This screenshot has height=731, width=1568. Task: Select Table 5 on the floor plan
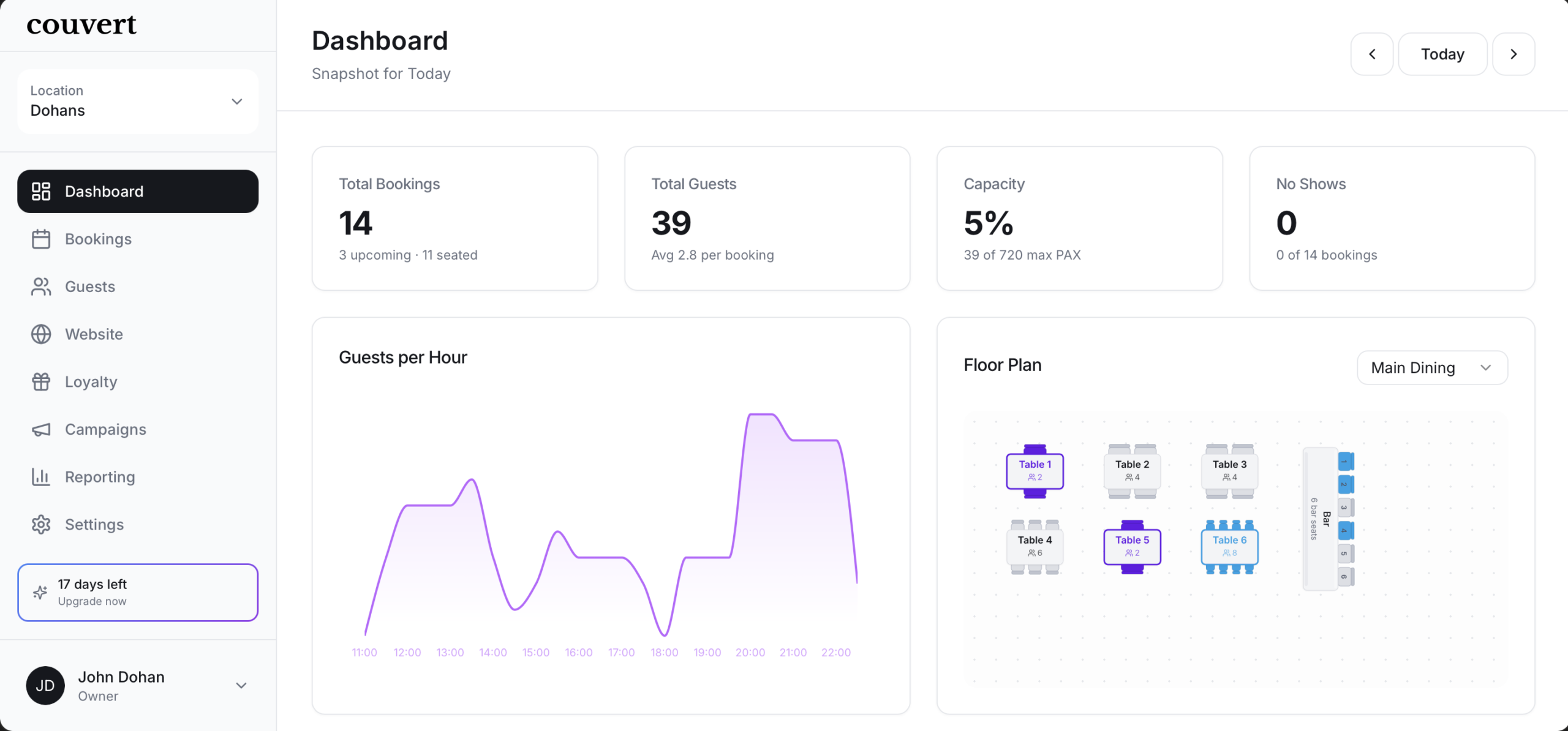(1131, 545)
